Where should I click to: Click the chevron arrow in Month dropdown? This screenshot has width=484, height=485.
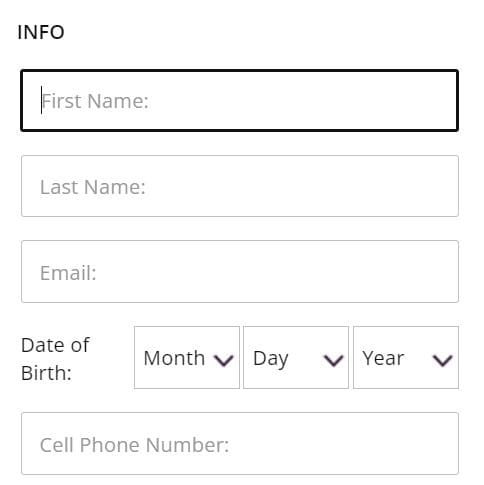224,360
